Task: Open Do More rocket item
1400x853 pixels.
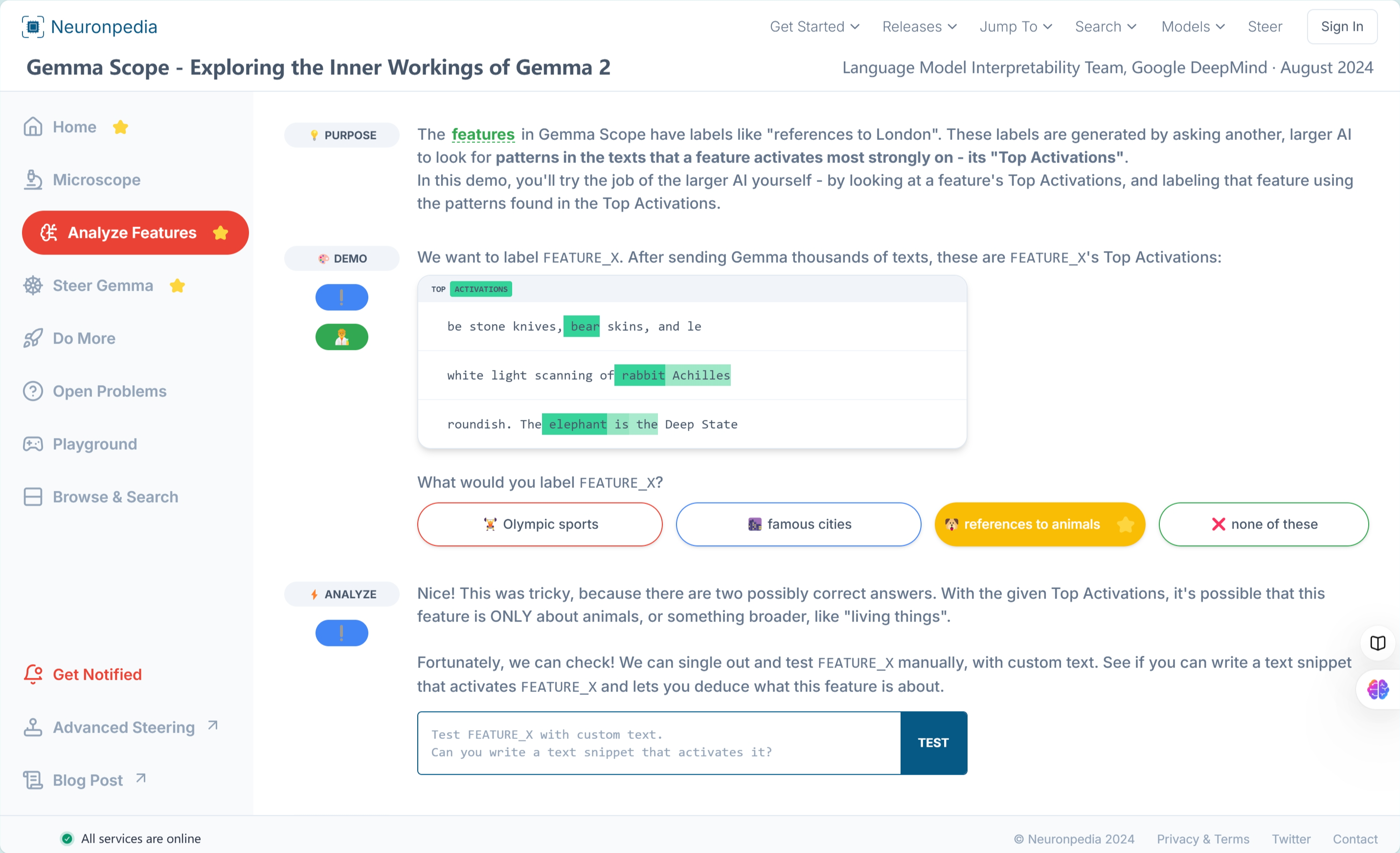Action: [69, 338]
